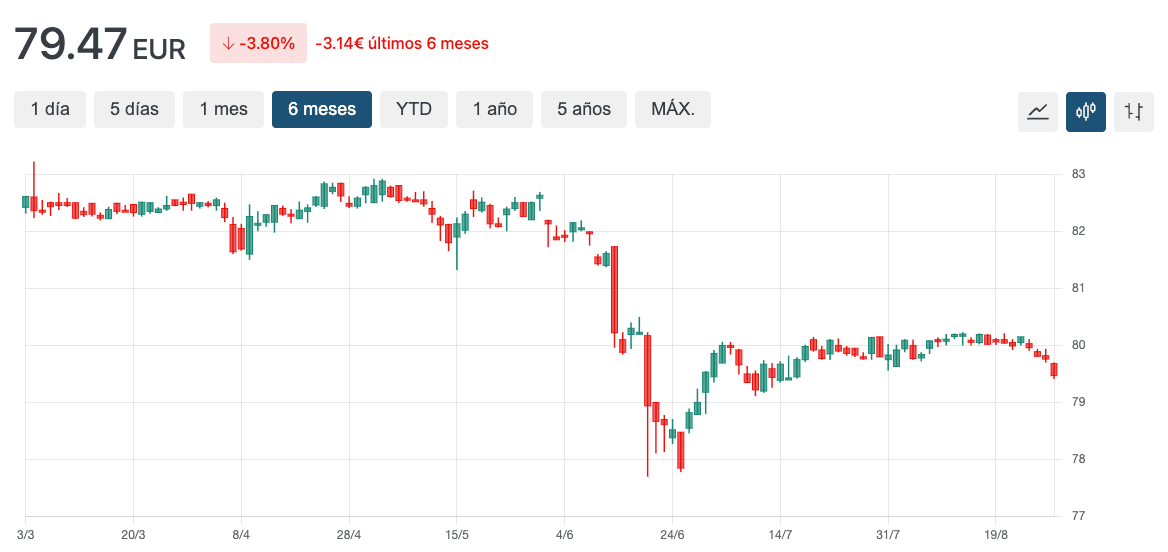Click the 24/6 date marker on axis

pos(672,535)
